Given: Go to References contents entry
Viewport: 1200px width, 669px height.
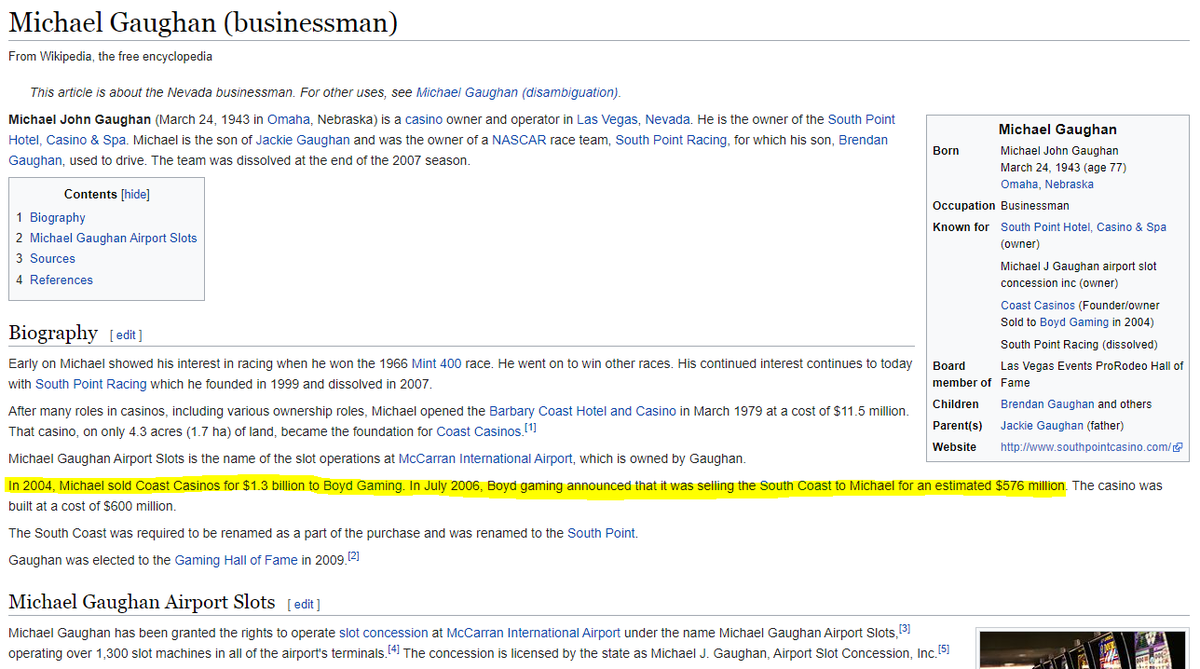Looking at the screenshot, I should click(61, 280).
